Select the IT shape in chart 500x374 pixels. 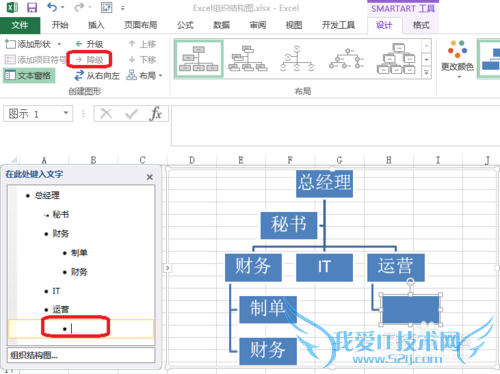point(324,267)
